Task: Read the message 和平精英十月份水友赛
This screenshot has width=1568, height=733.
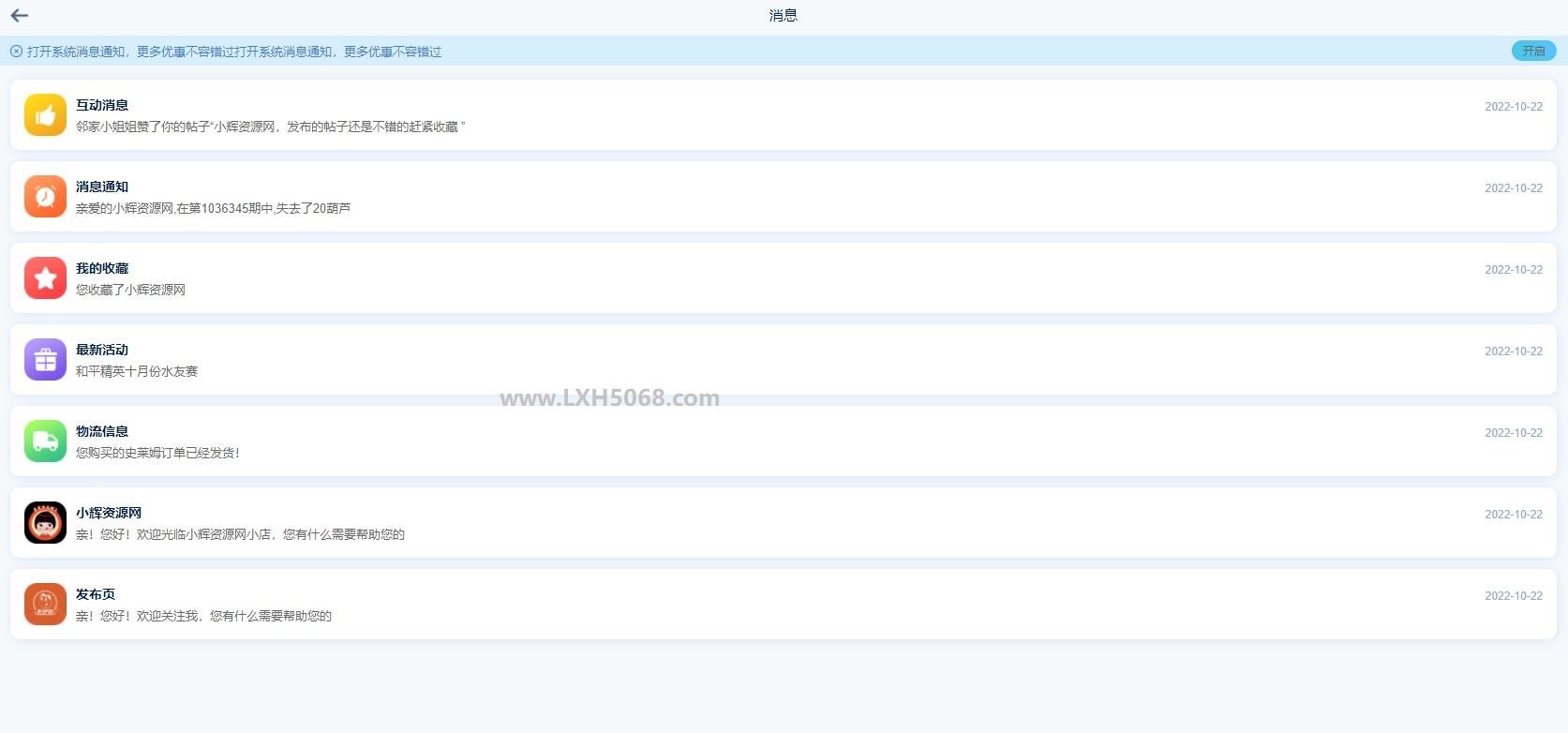Action: pos(137,371)
